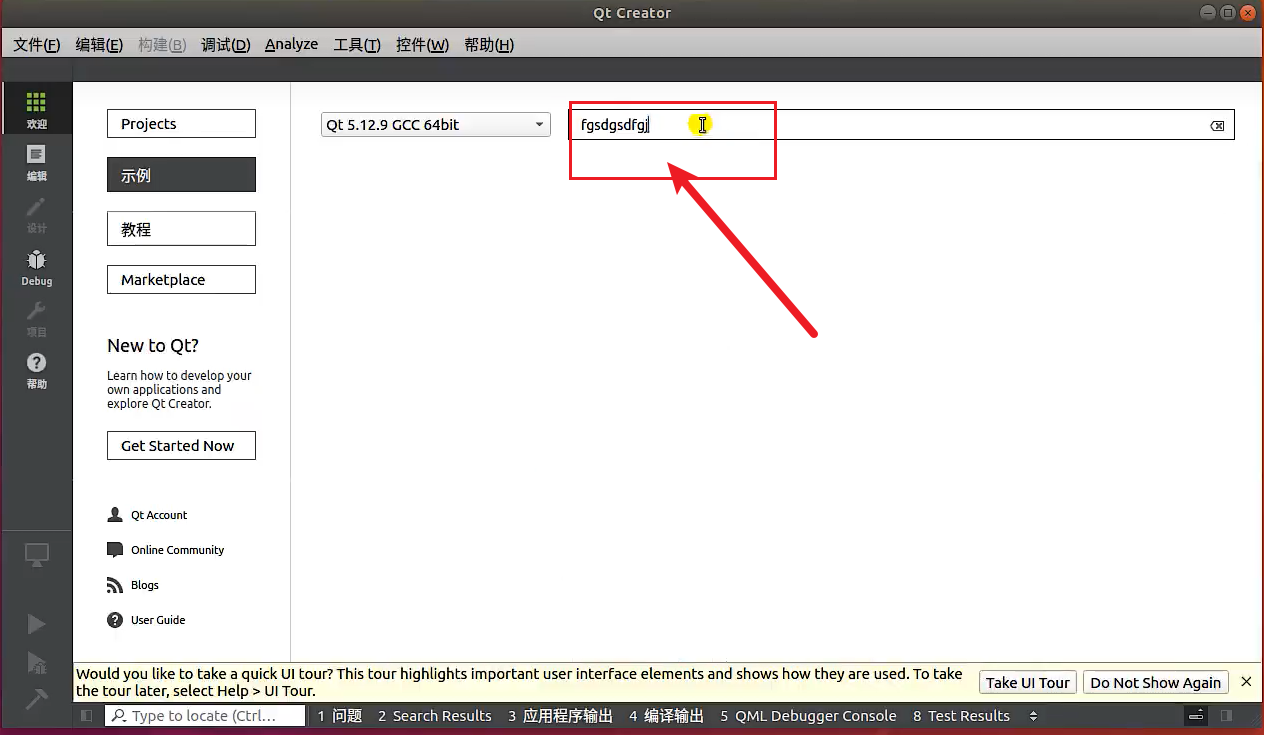
Task: Start debugging with the Run-Debug button
Action: 36,662
